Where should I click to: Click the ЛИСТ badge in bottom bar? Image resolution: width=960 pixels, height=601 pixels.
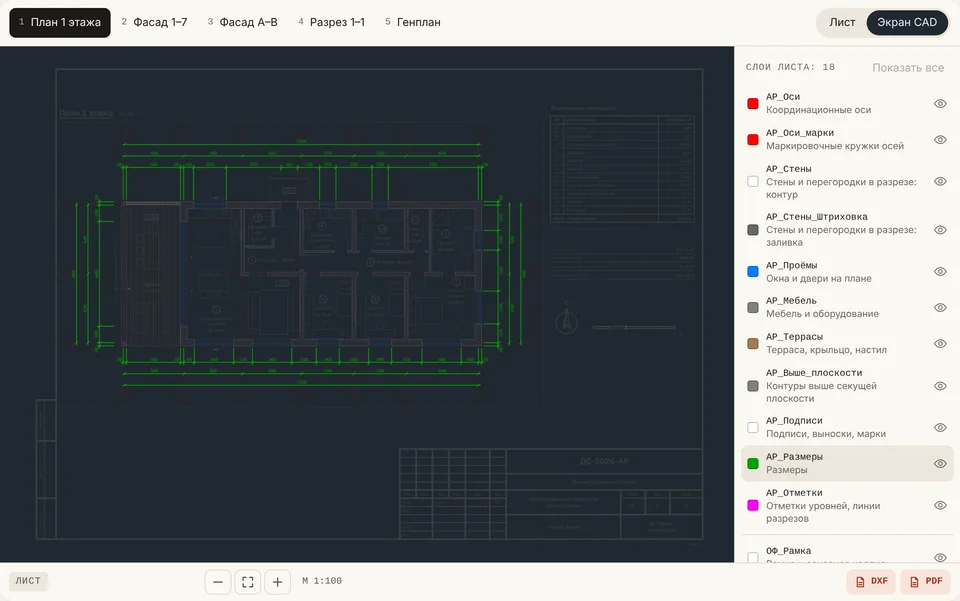point(28,581)
